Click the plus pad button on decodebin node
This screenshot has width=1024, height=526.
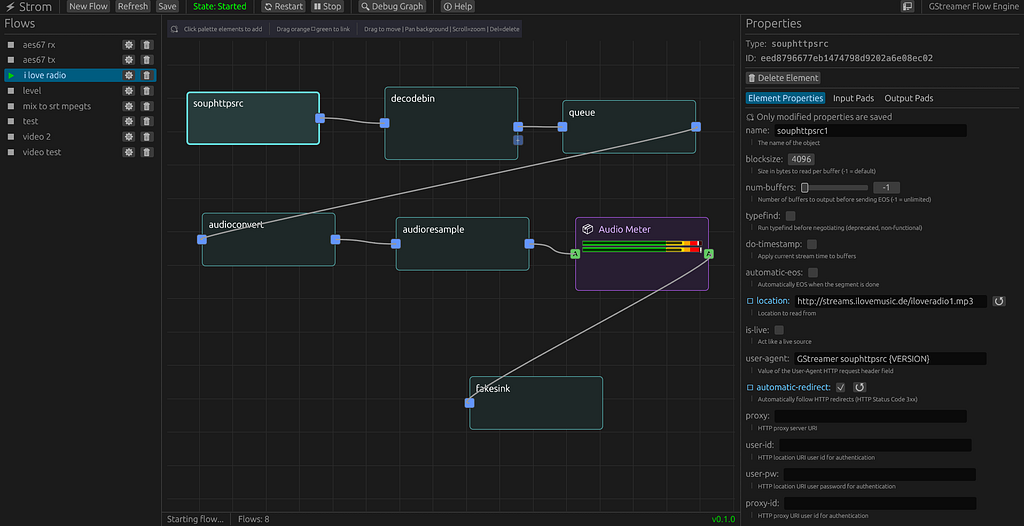[518, 140]
